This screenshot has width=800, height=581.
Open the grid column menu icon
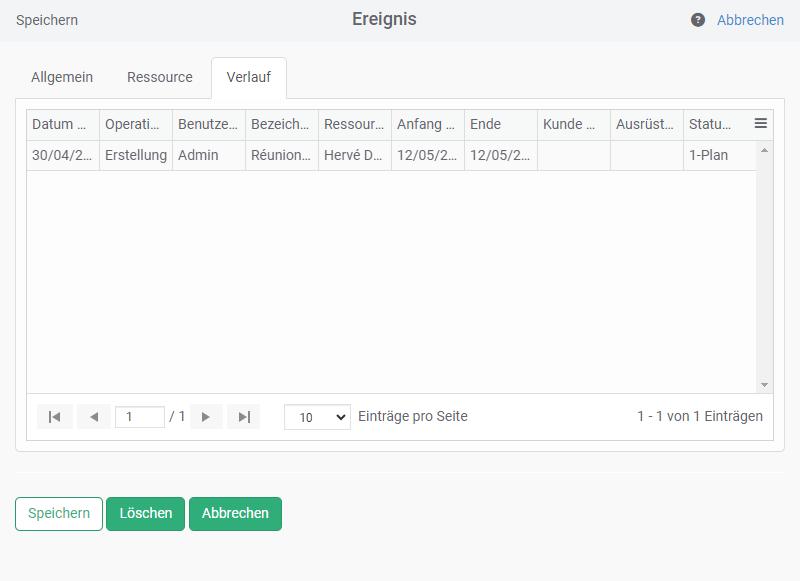760,124
